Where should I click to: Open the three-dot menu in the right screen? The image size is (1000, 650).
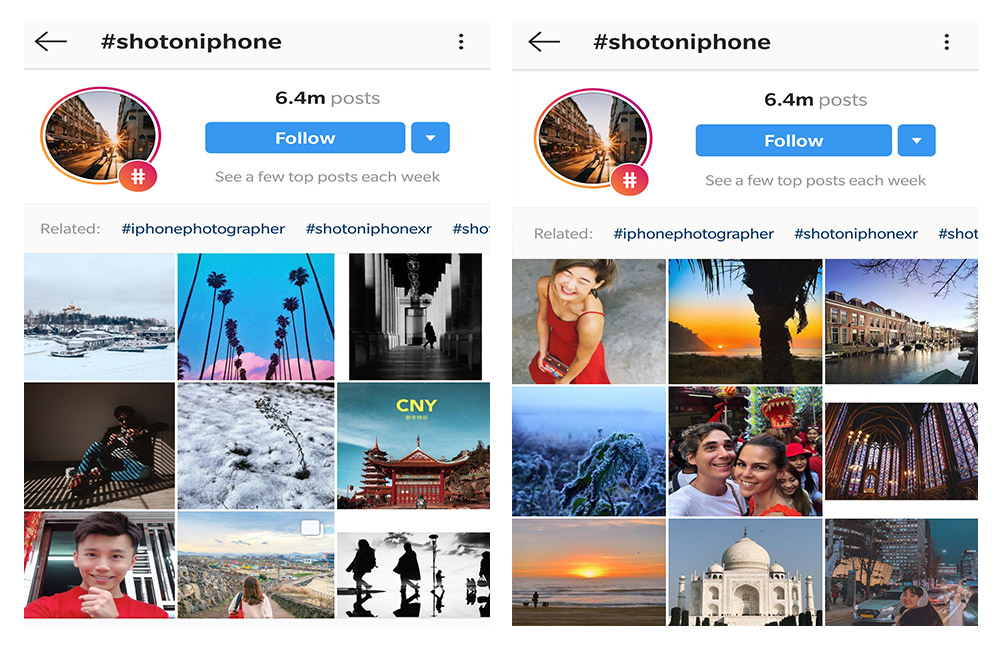click(946, 42)
